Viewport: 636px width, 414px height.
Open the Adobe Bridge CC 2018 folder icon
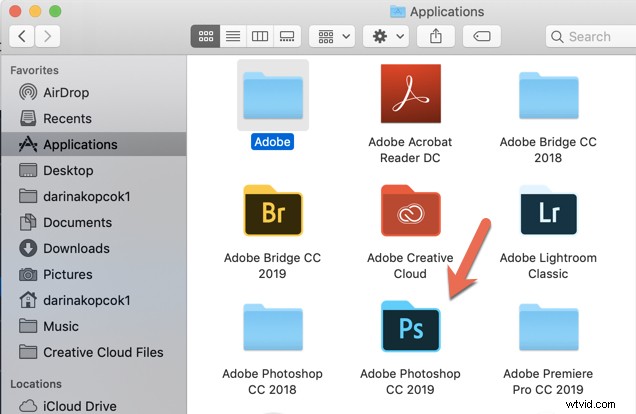(x=548, y=95)
